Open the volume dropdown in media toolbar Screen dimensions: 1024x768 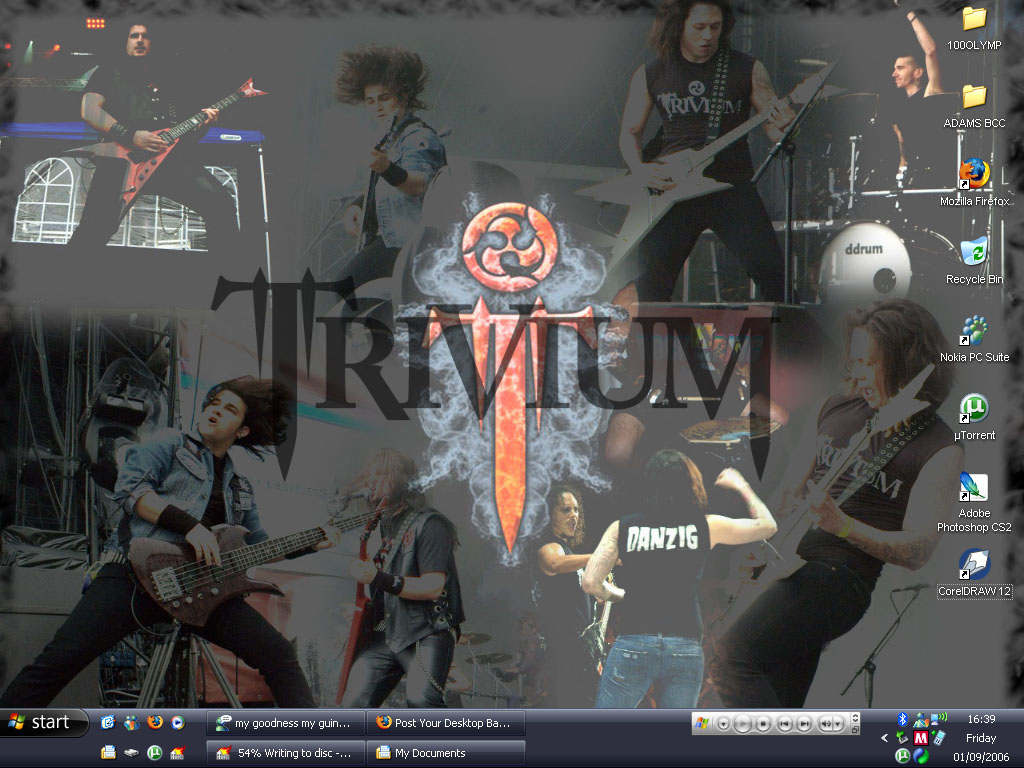838,724
